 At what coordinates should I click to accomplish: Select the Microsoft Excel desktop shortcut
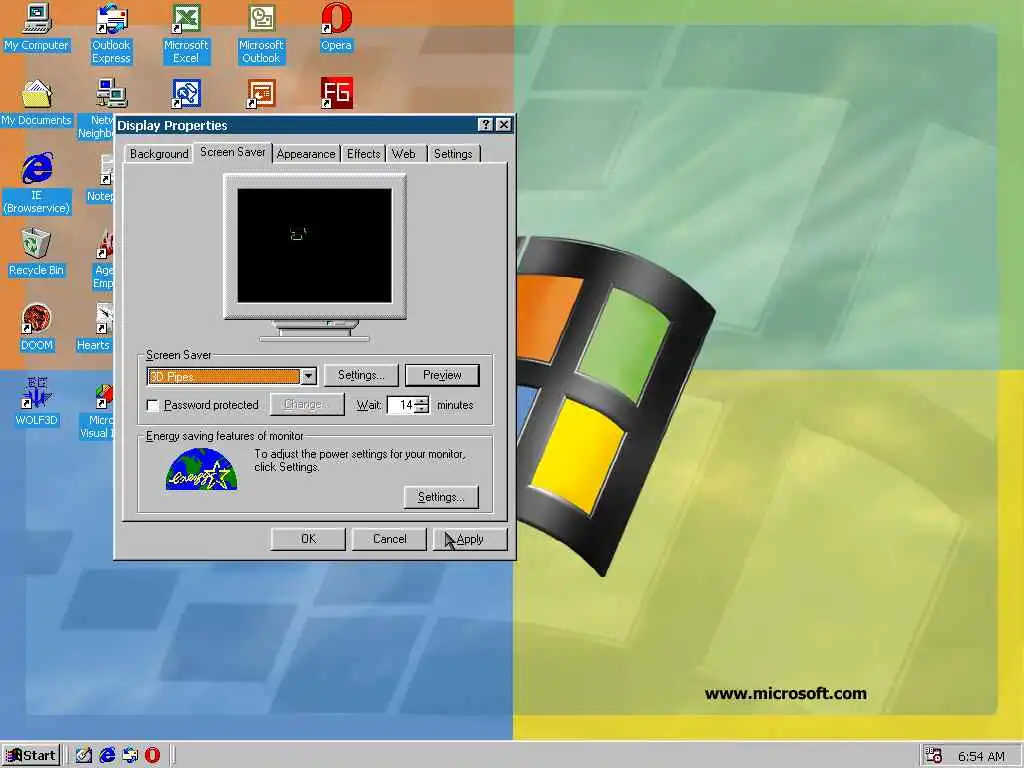(186, 34)
